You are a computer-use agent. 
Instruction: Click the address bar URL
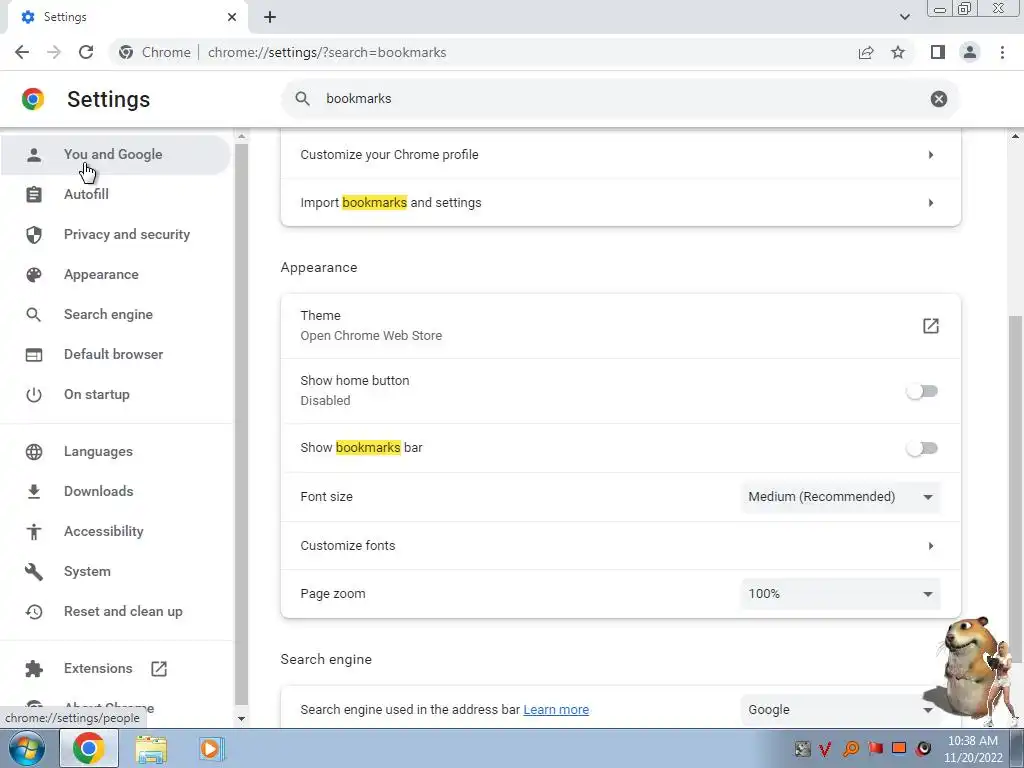pyautogui.click(x=327, y=52)
